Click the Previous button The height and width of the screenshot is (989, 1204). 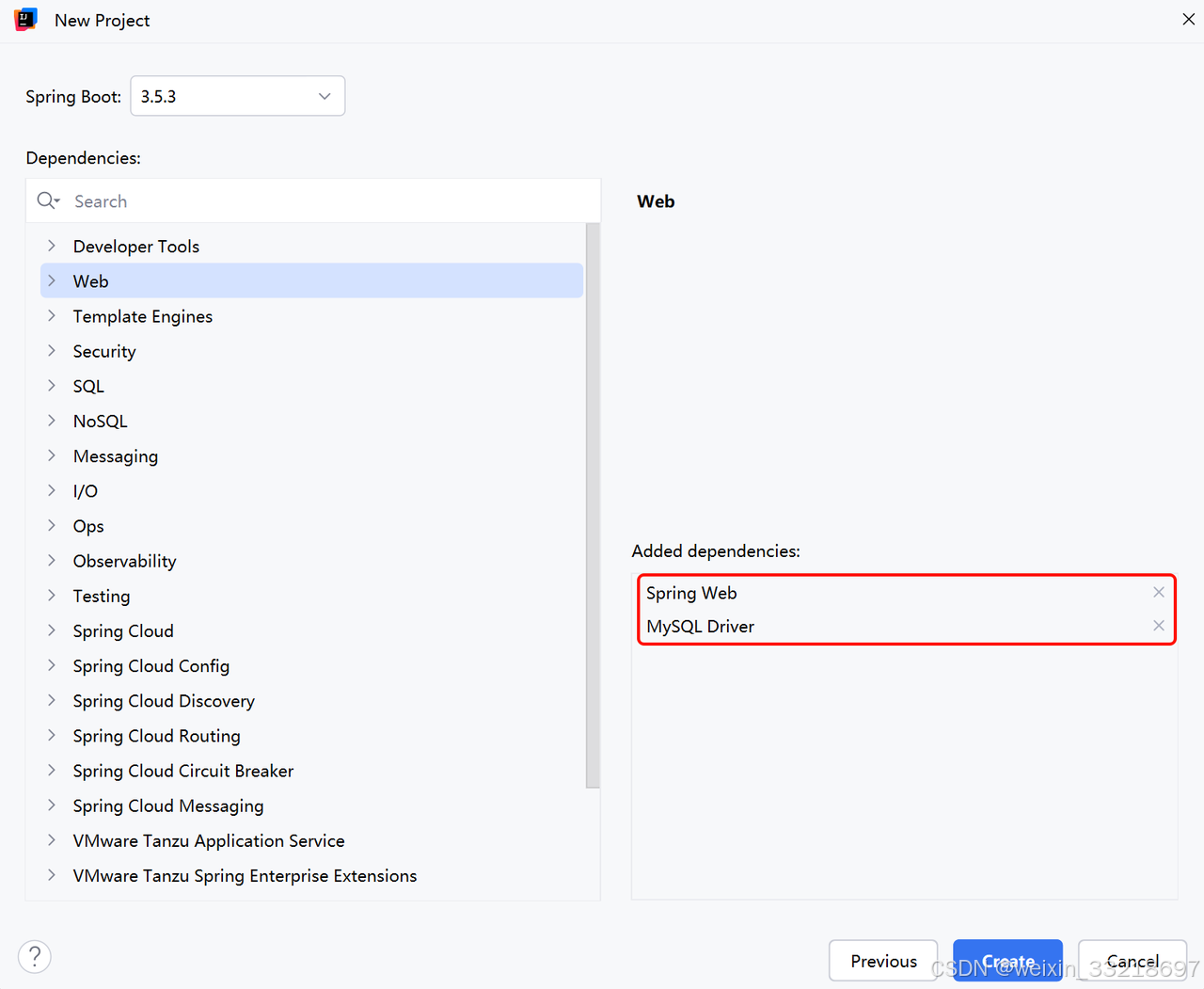pyautogui.click(x=883, y=961)
